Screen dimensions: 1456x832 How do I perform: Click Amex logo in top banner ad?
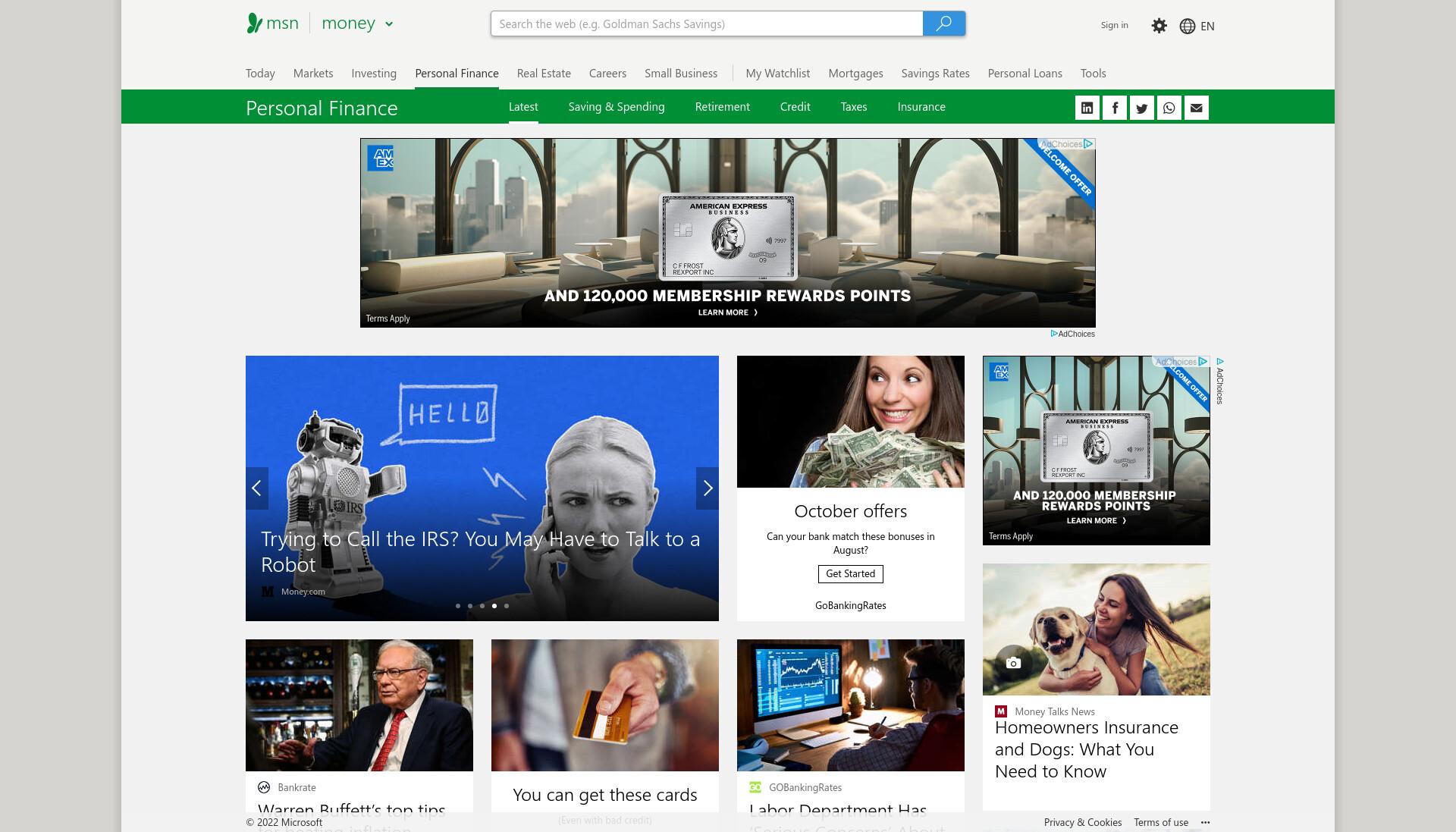[x=380, y=158]
